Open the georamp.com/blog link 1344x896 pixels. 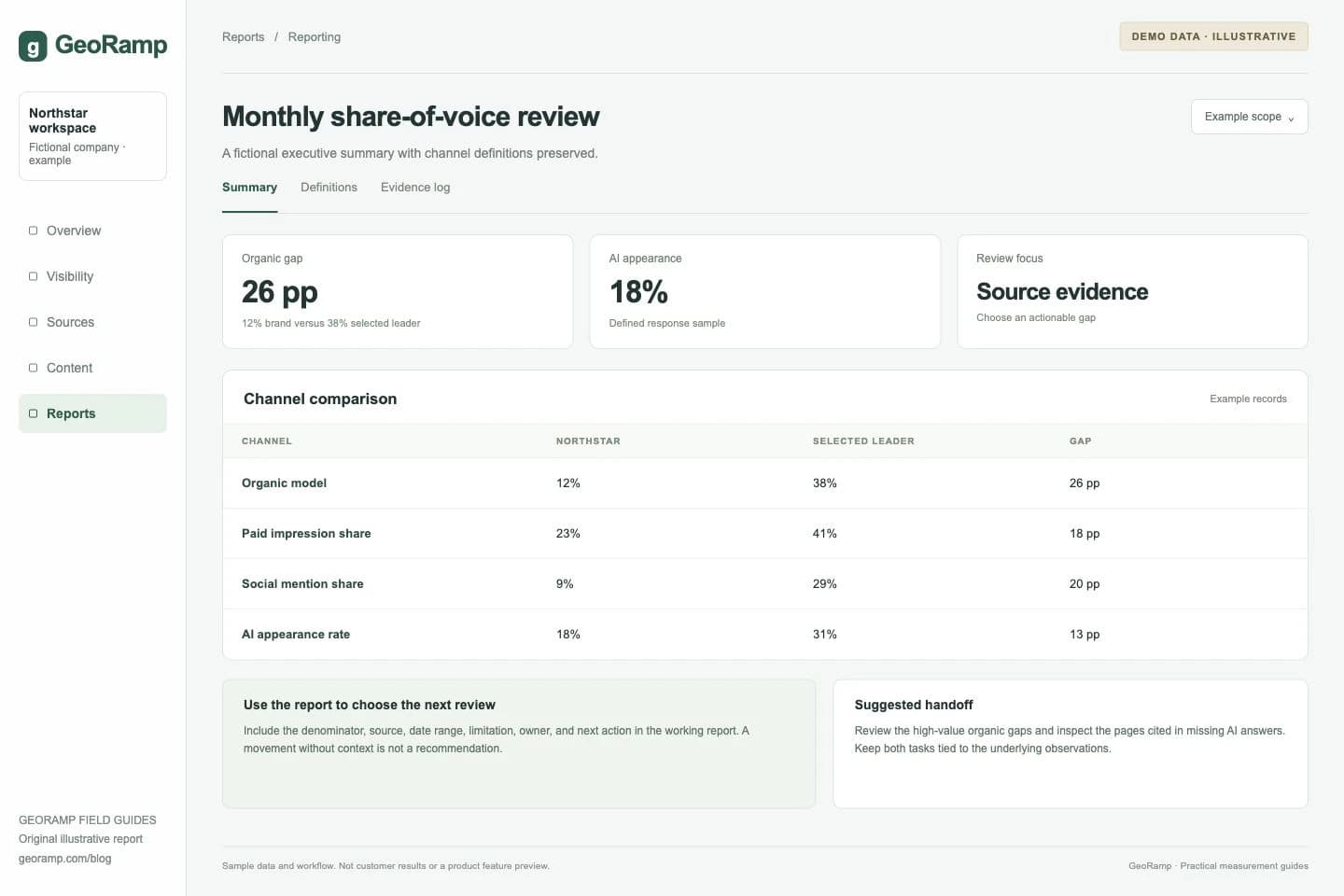coord(64,859)
